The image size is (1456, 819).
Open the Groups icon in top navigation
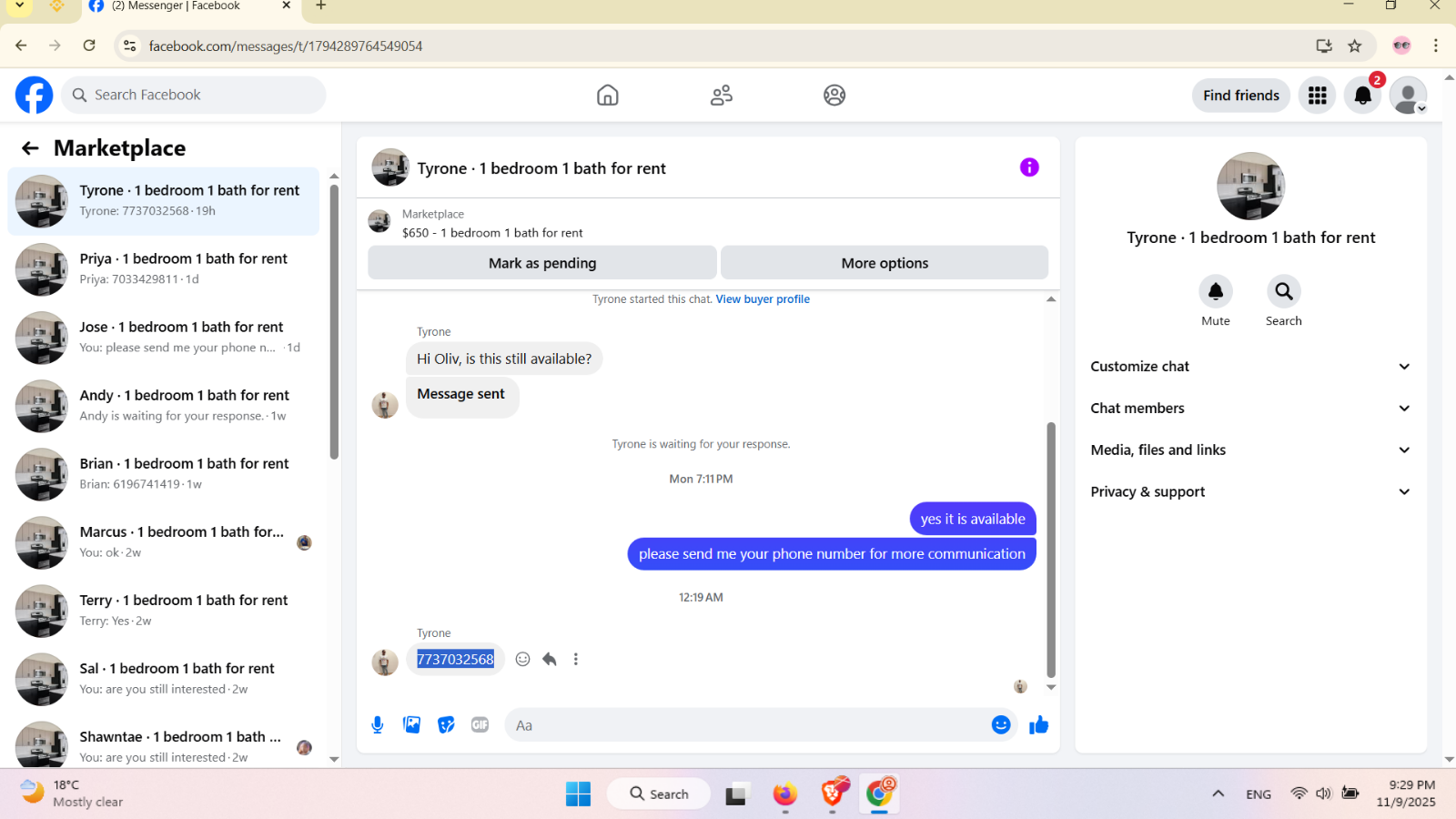(834, 95)
